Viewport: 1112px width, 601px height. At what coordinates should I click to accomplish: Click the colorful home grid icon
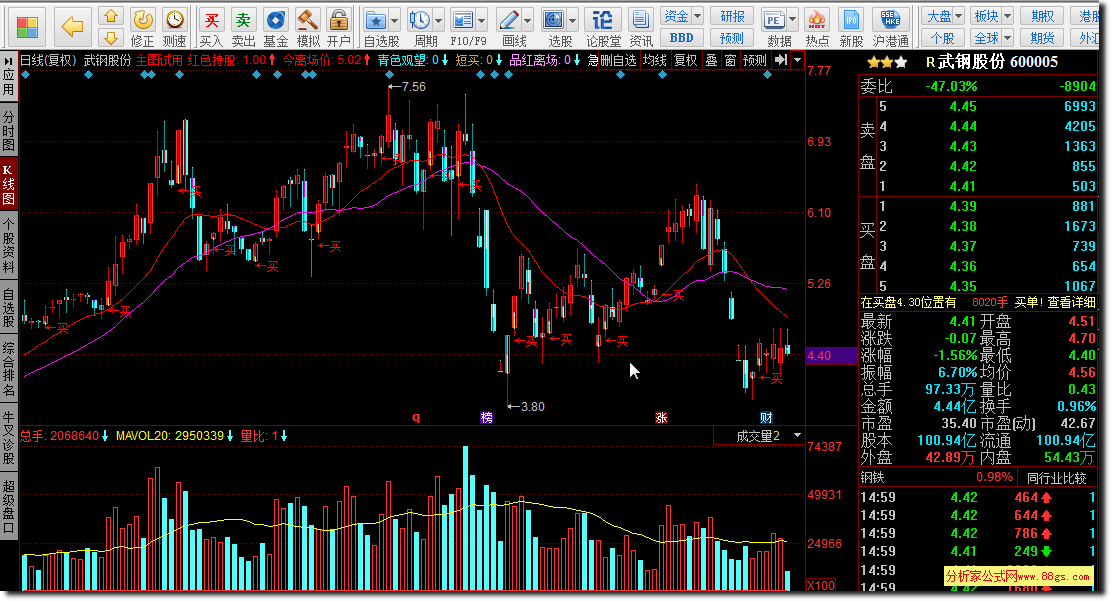27,27
